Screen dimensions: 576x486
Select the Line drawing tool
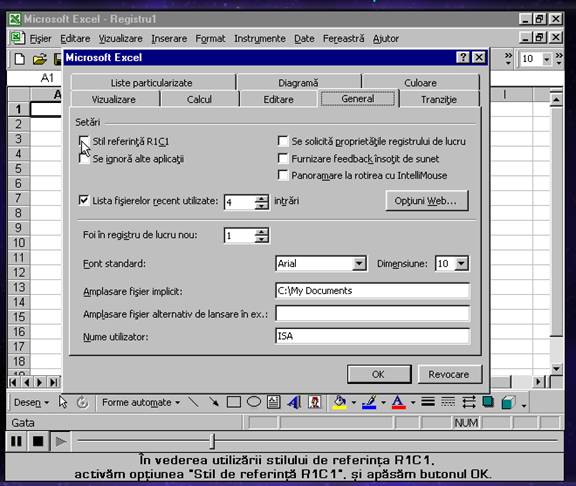click(194, 402)
